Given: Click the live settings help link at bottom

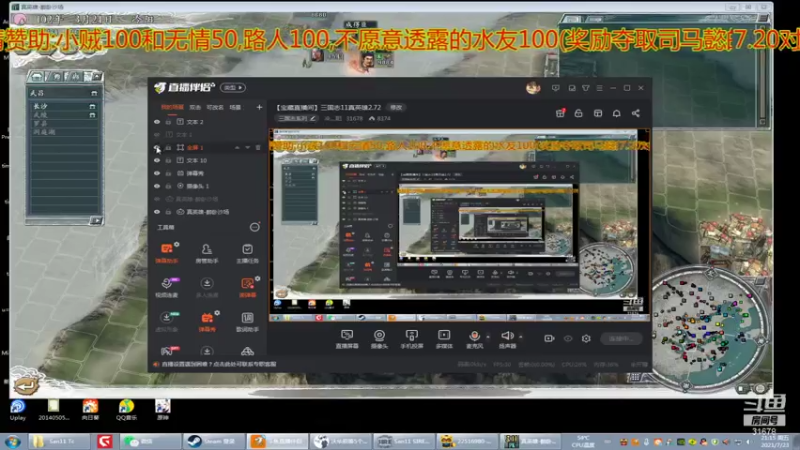Looking at the screenshot, I should [218, 364].
